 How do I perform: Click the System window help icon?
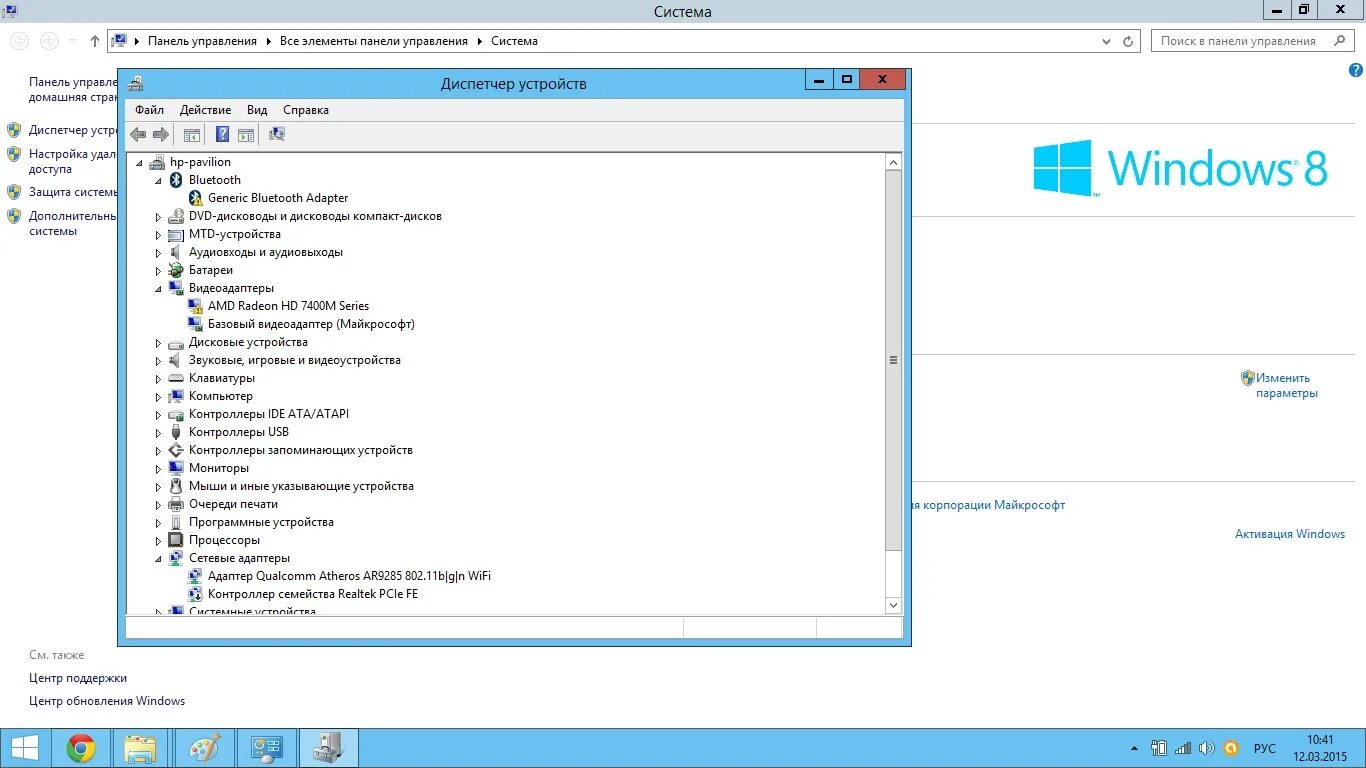pyautogui.click(x=1356, y=70)
